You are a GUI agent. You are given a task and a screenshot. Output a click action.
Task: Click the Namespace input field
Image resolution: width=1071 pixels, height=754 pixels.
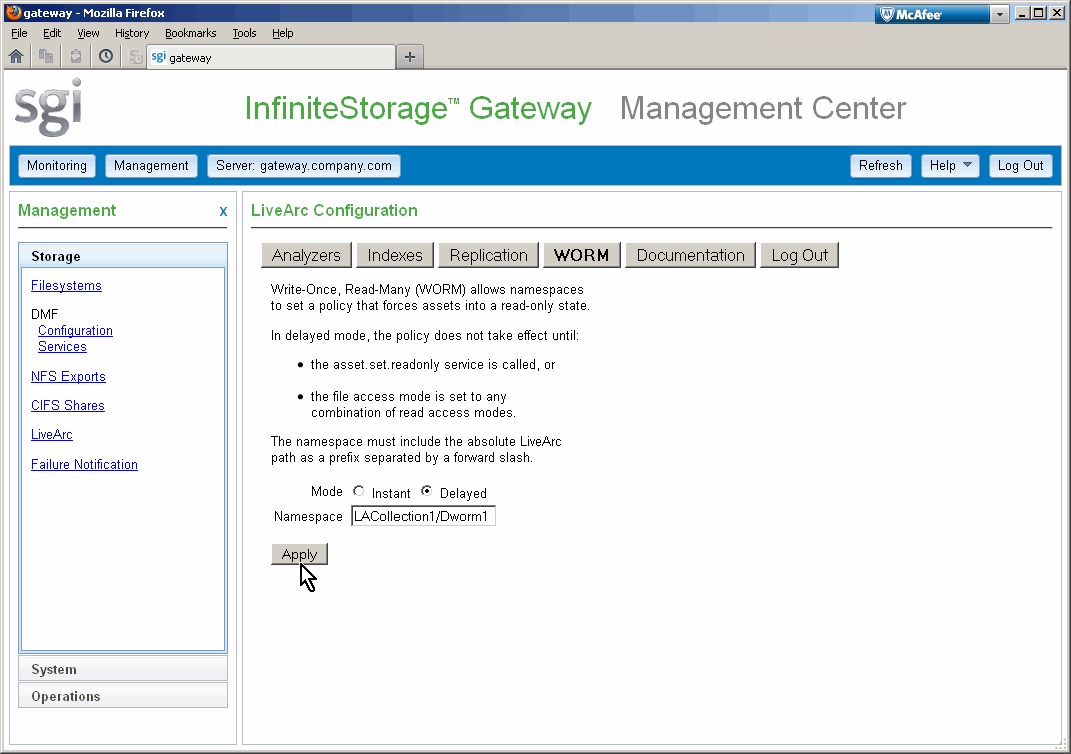pyautogui.click(x=423, y=516)
